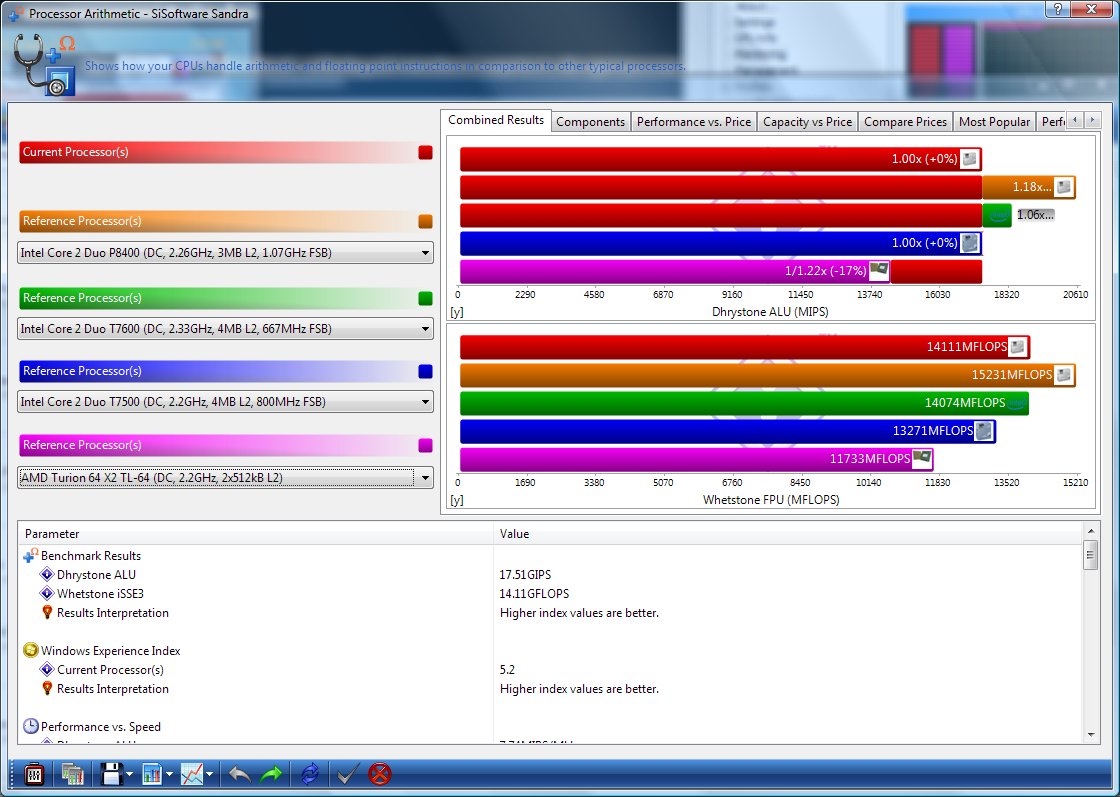This screenshot has width=1120, height=797.
Task: Click the chip icon on the 13271MFLOPS bar
Action: 984,431
